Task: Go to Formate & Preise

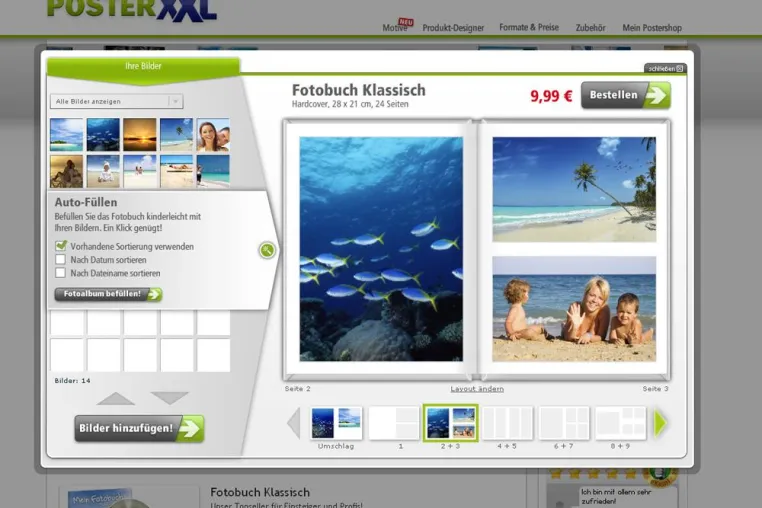Action: point(529,27)
